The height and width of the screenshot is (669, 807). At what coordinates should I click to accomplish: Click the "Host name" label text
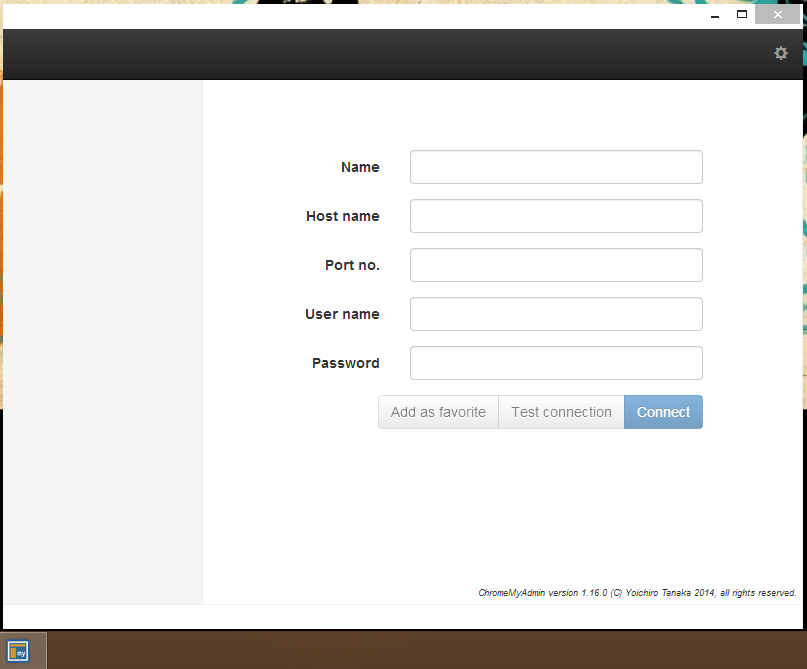tap(342, 216)
